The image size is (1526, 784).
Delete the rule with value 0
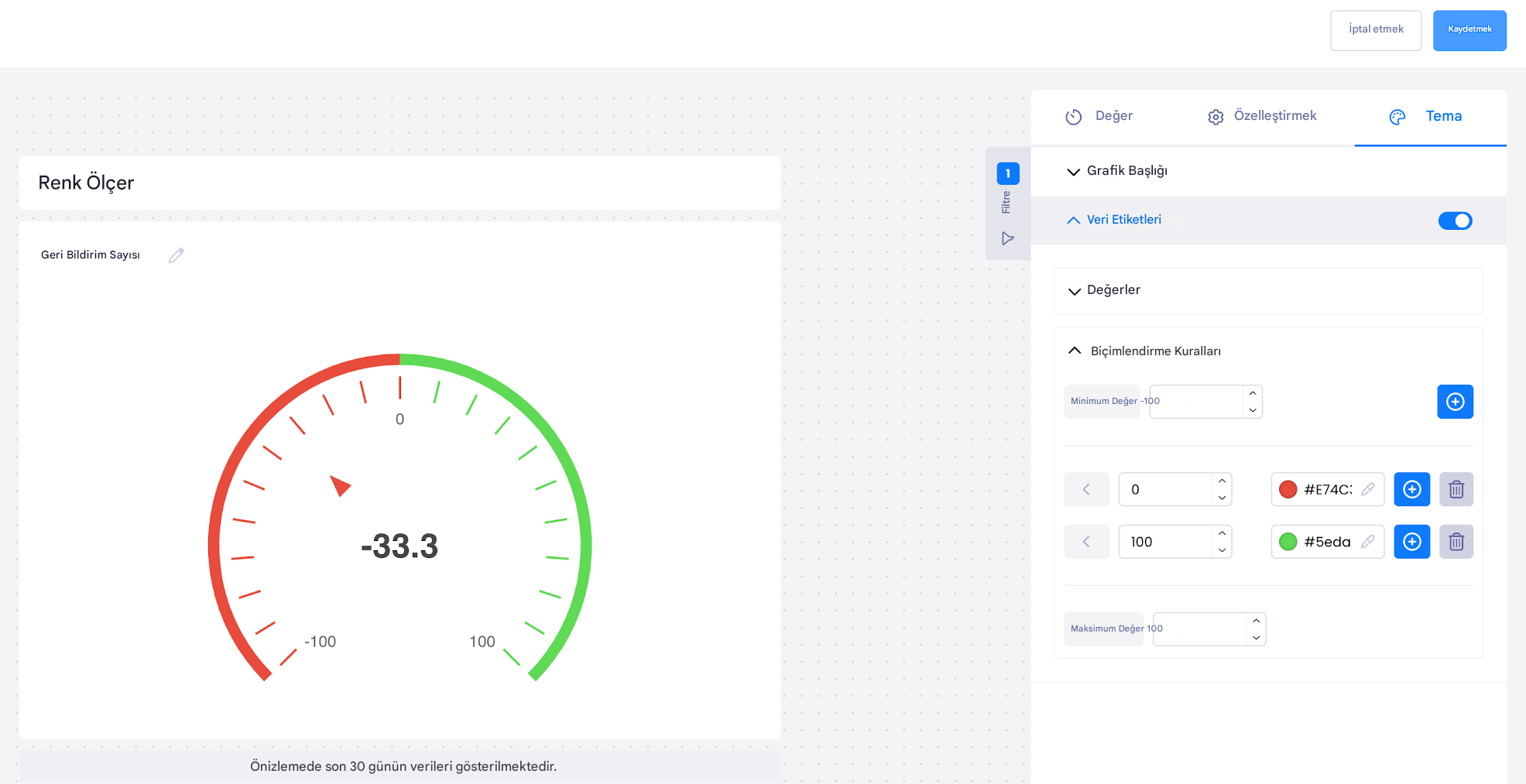[x=1456, y=490]
